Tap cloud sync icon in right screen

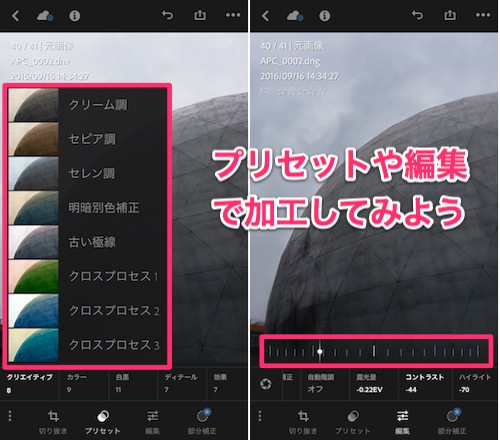pyautogui.click(x=295, y=16)
